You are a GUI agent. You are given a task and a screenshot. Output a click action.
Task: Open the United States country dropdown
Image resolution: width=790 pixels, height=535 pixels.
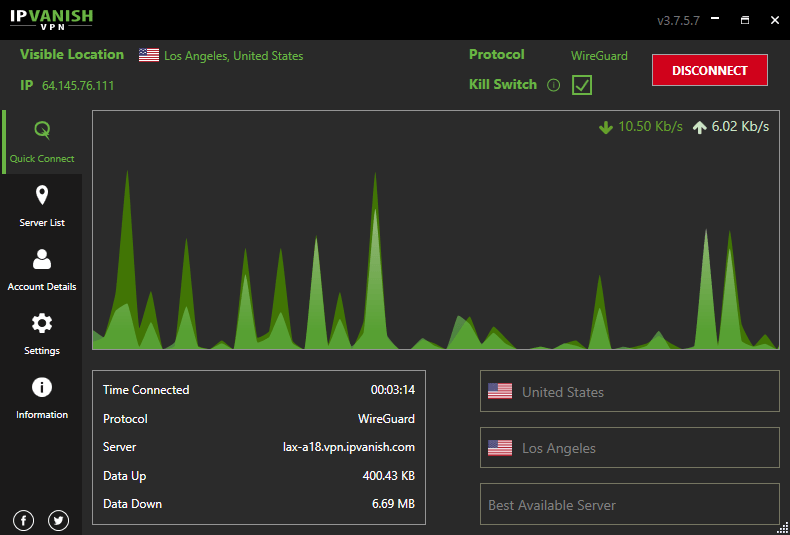[630, 391]
